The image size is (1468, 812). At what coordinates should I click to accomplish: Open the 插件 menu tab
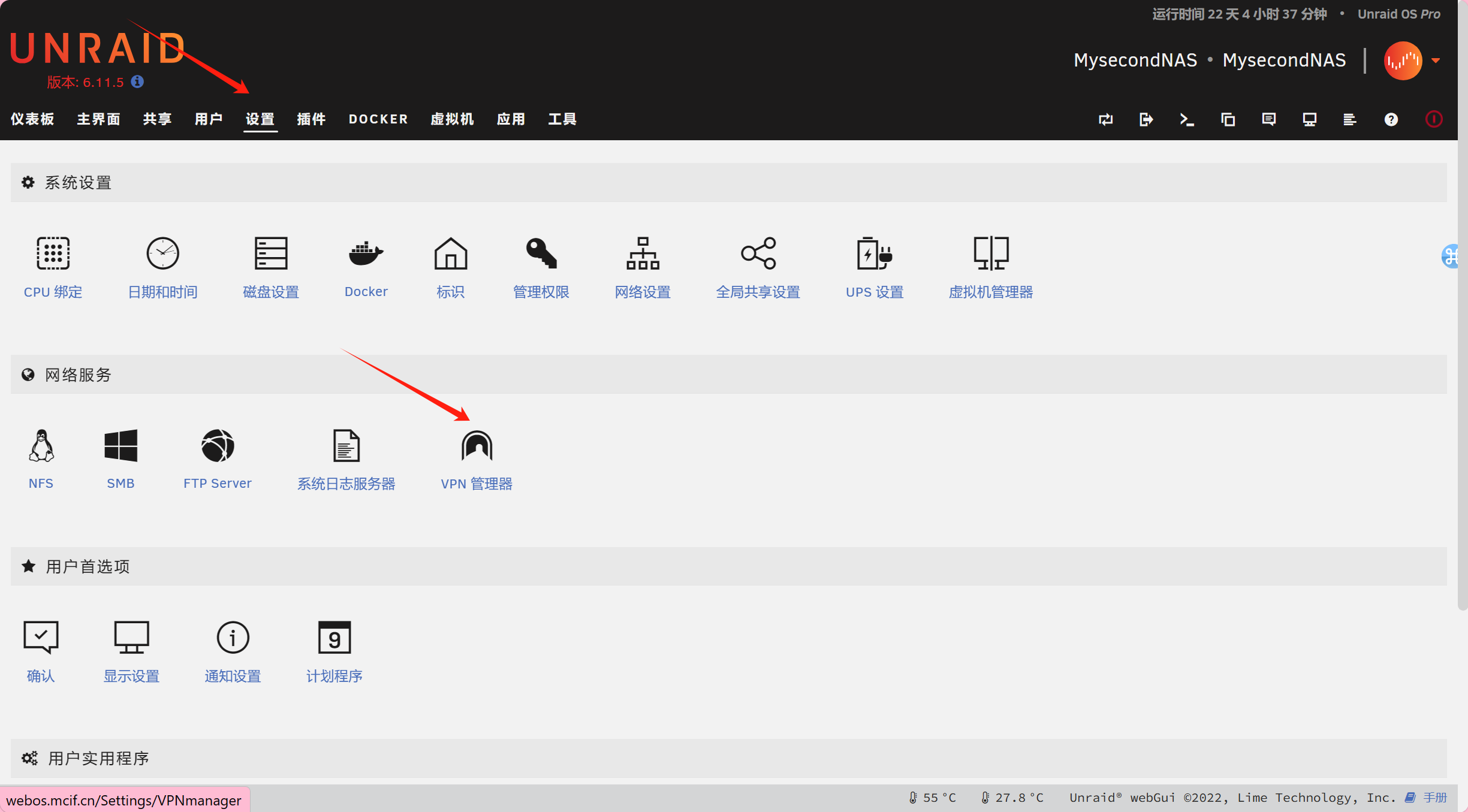tap(311, 119)
